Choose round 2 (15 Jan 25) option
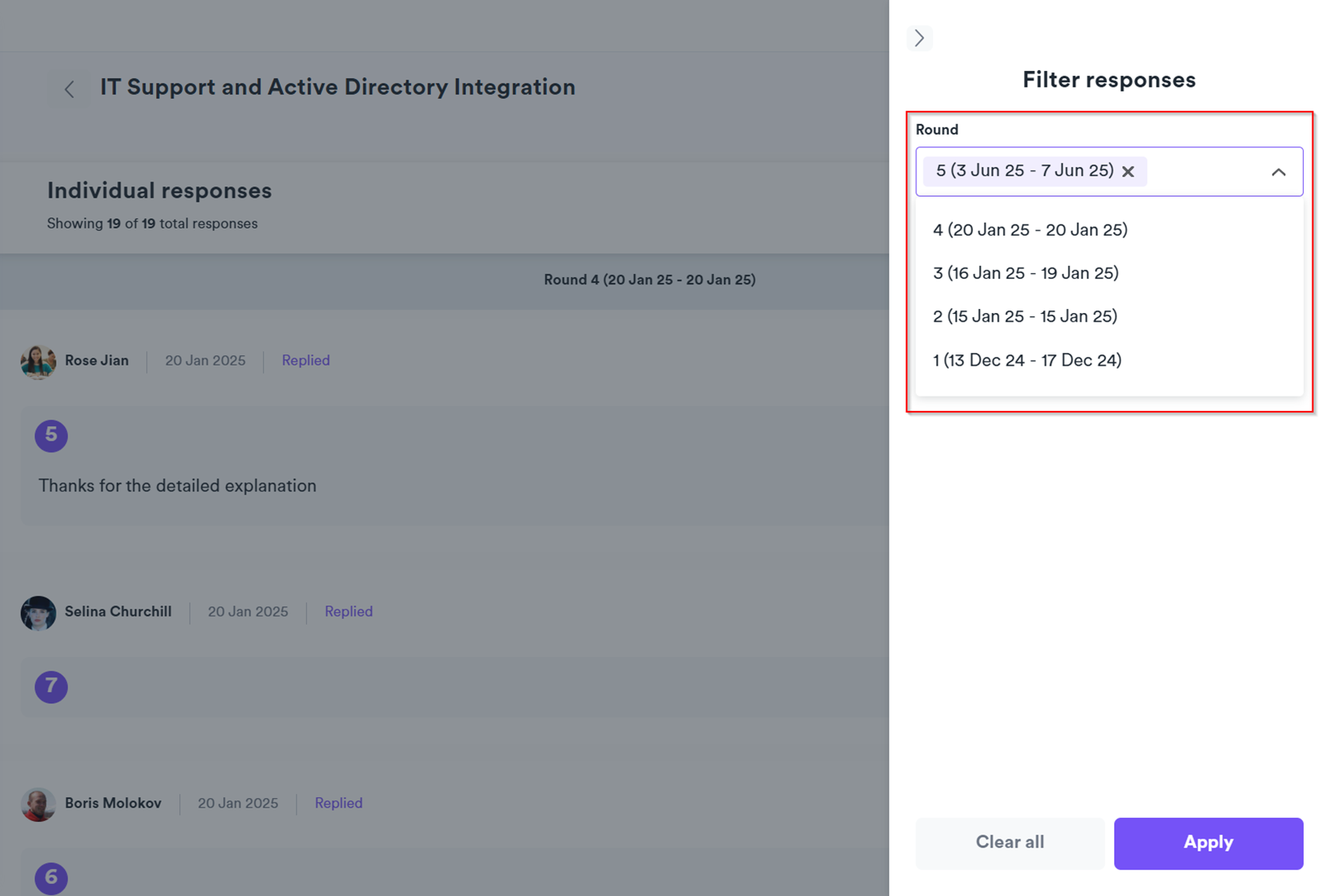This screenshot has height=896, width=1326. [x=1025, y=316]
